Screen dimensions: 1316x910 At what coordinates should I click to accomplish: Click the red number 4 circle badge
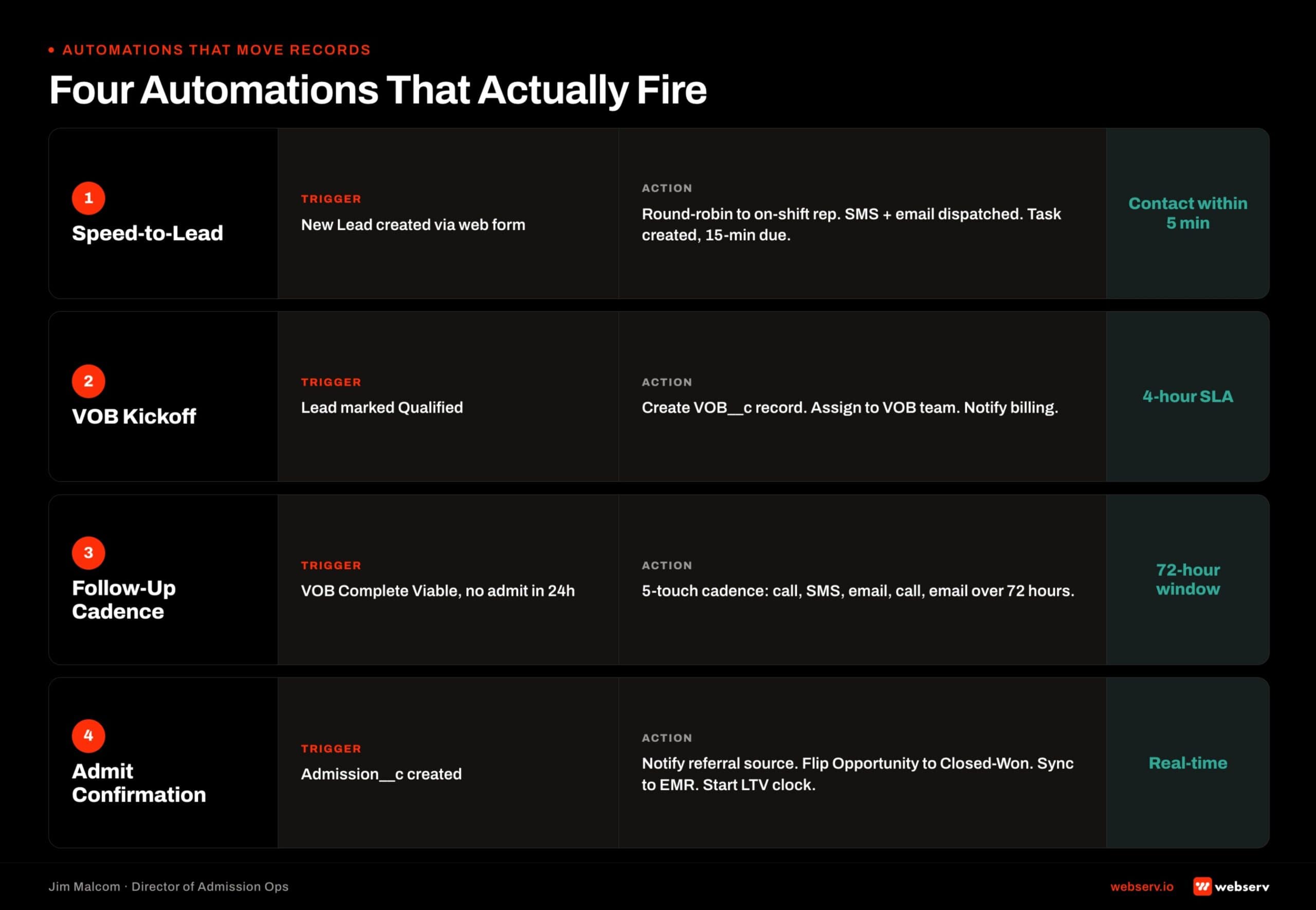(x=88, y=736)
